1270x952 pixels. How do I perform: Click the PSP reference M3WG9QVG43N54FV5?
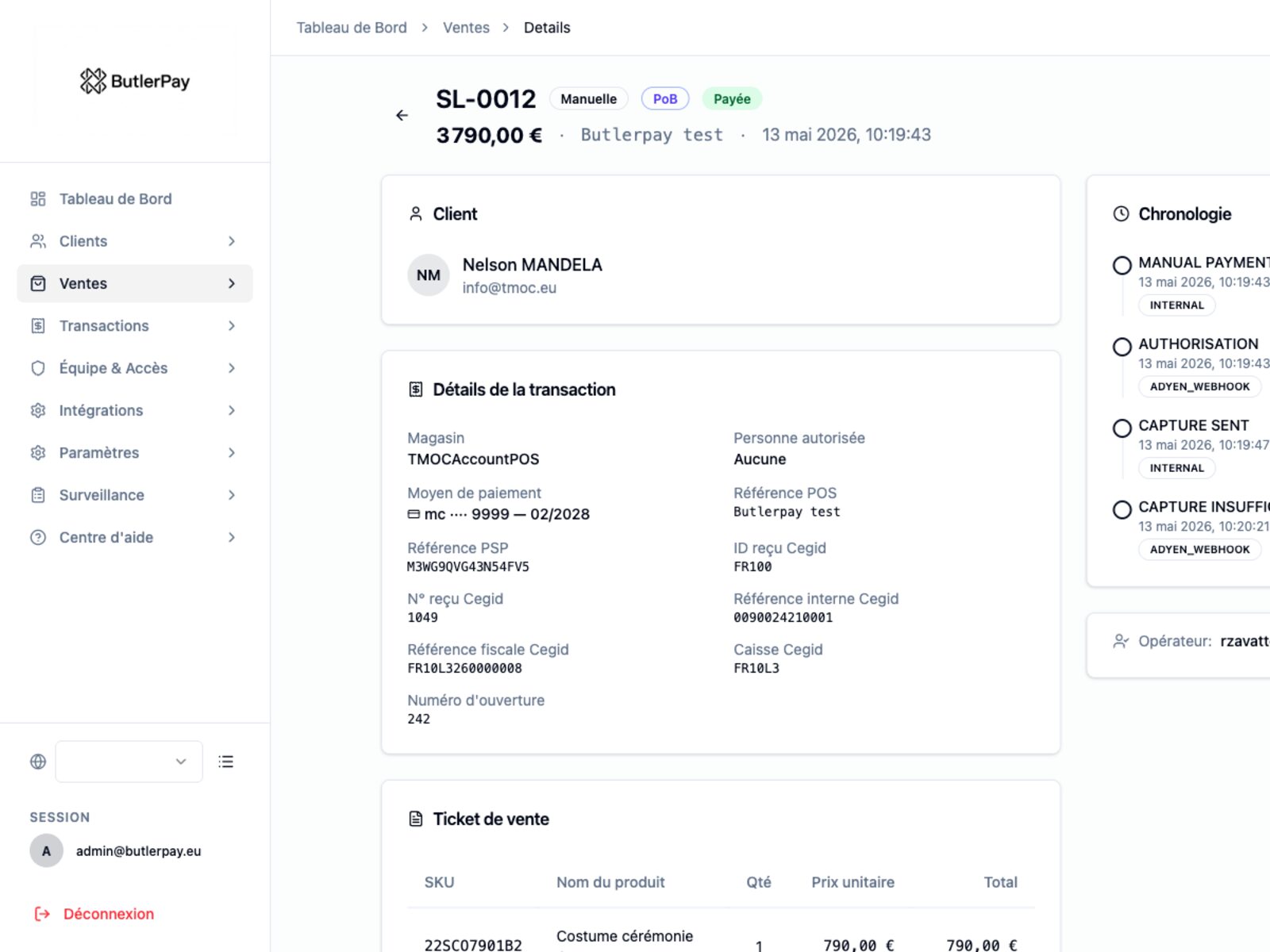(468, 567)
